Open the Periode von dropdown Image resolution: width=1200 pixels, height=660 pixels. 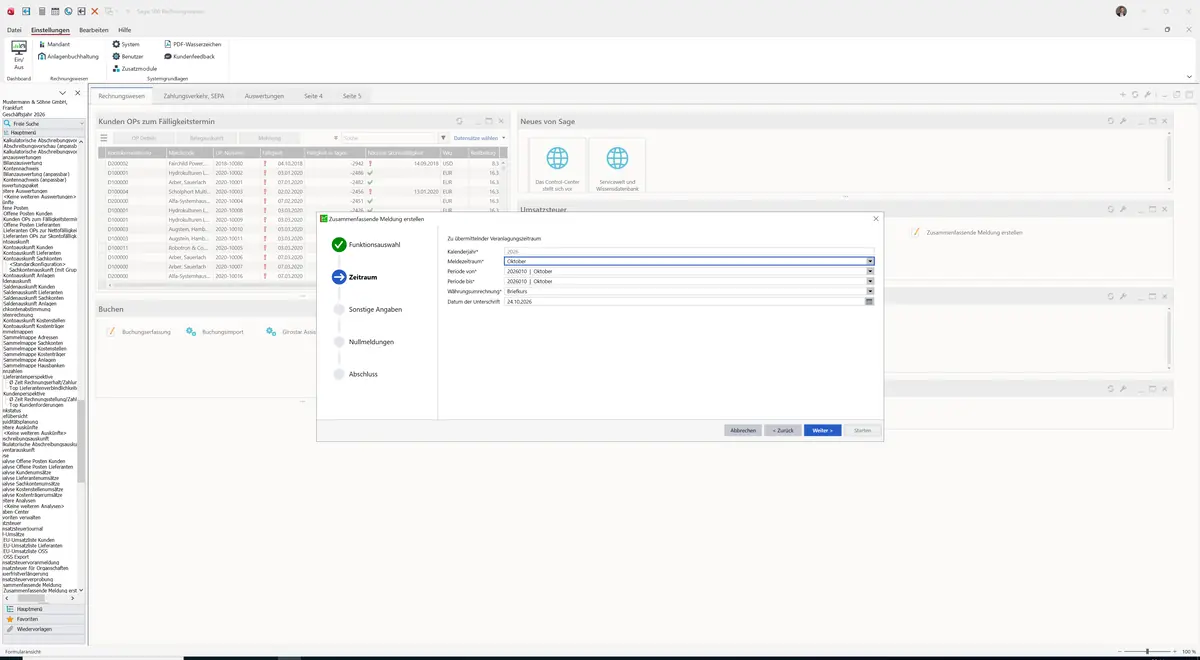tap(870, 271)
